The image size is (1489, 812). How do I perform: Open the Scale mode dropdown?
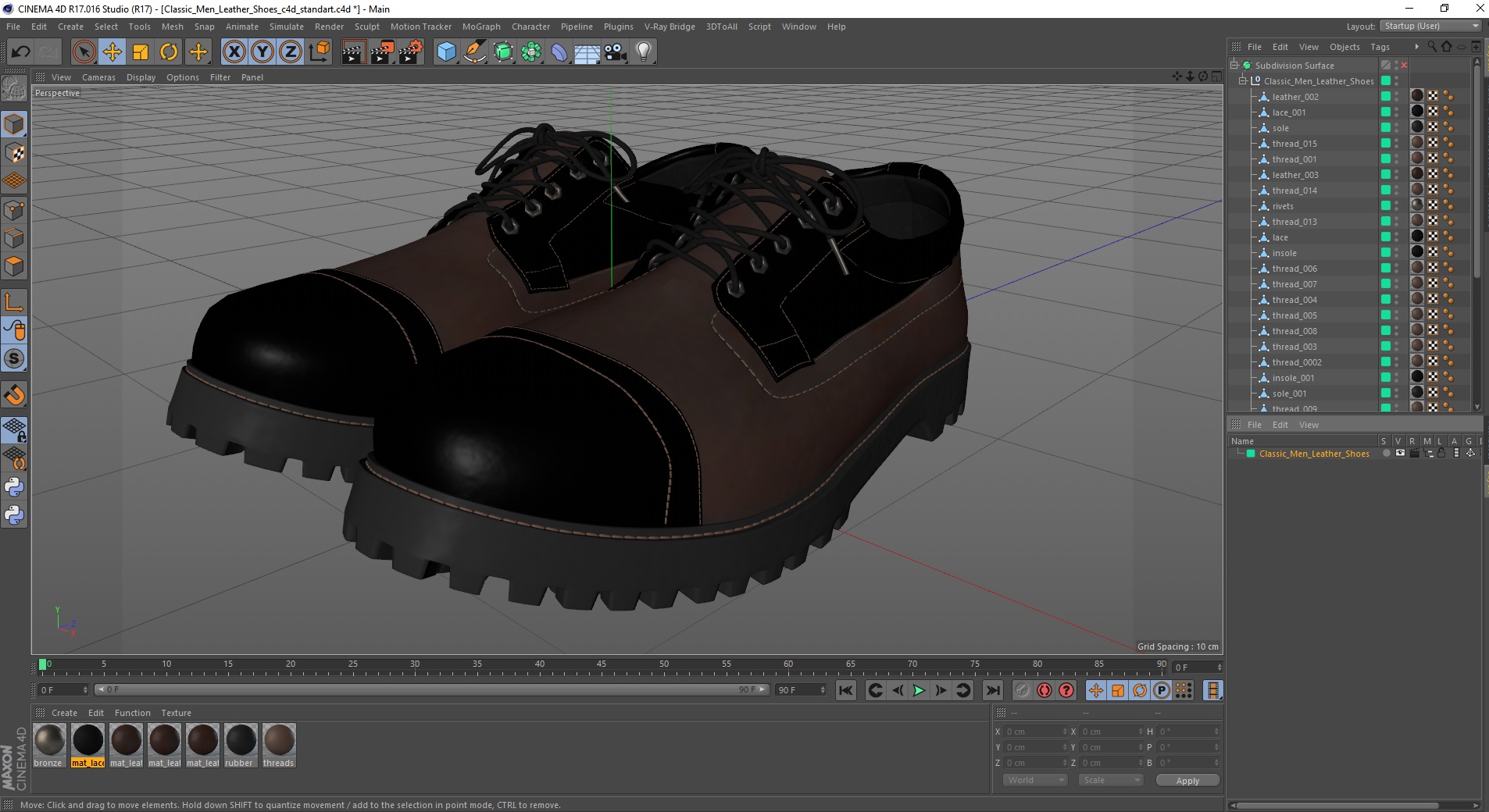coord(1111,780)
